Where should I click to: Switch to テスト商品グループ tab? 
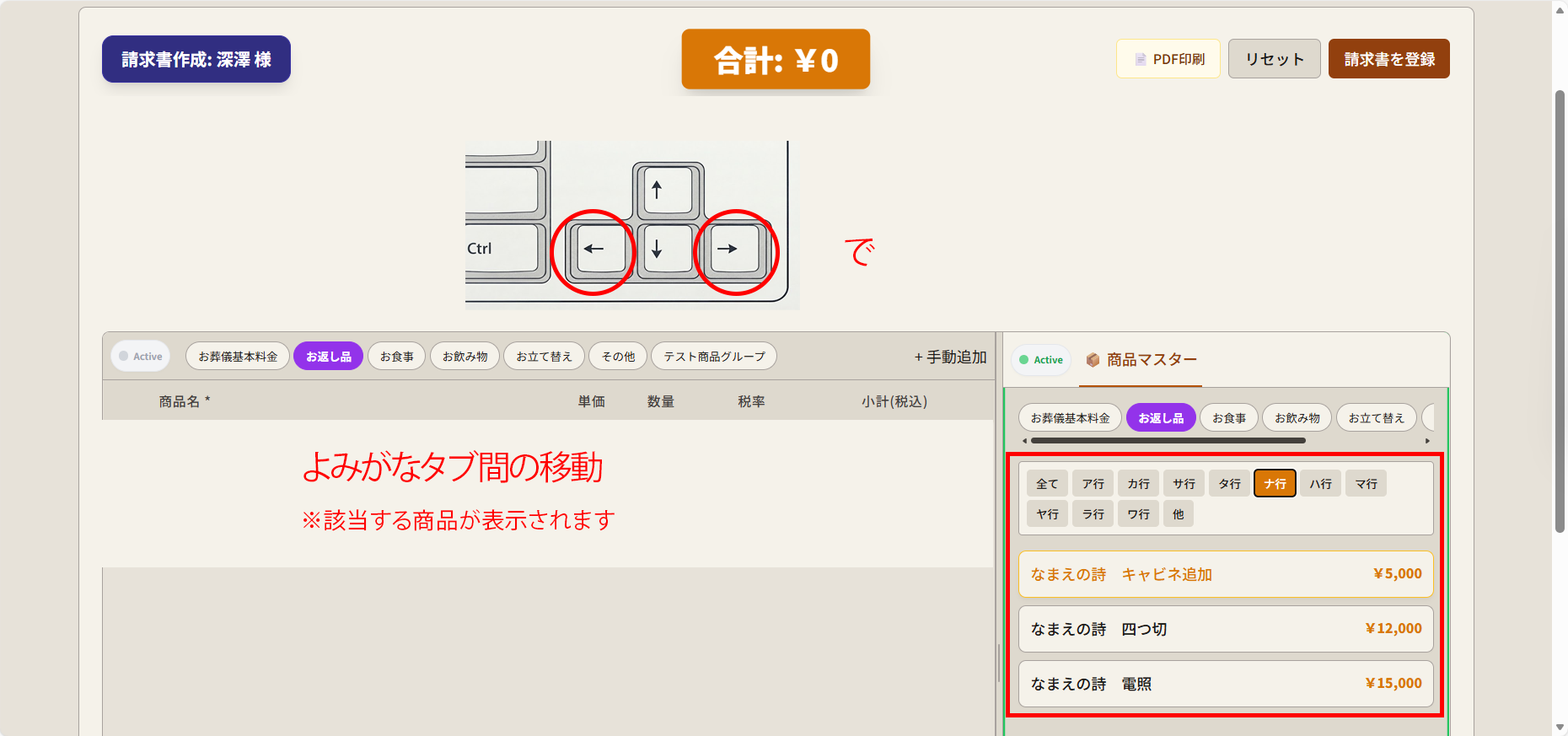tap(713, 357)
